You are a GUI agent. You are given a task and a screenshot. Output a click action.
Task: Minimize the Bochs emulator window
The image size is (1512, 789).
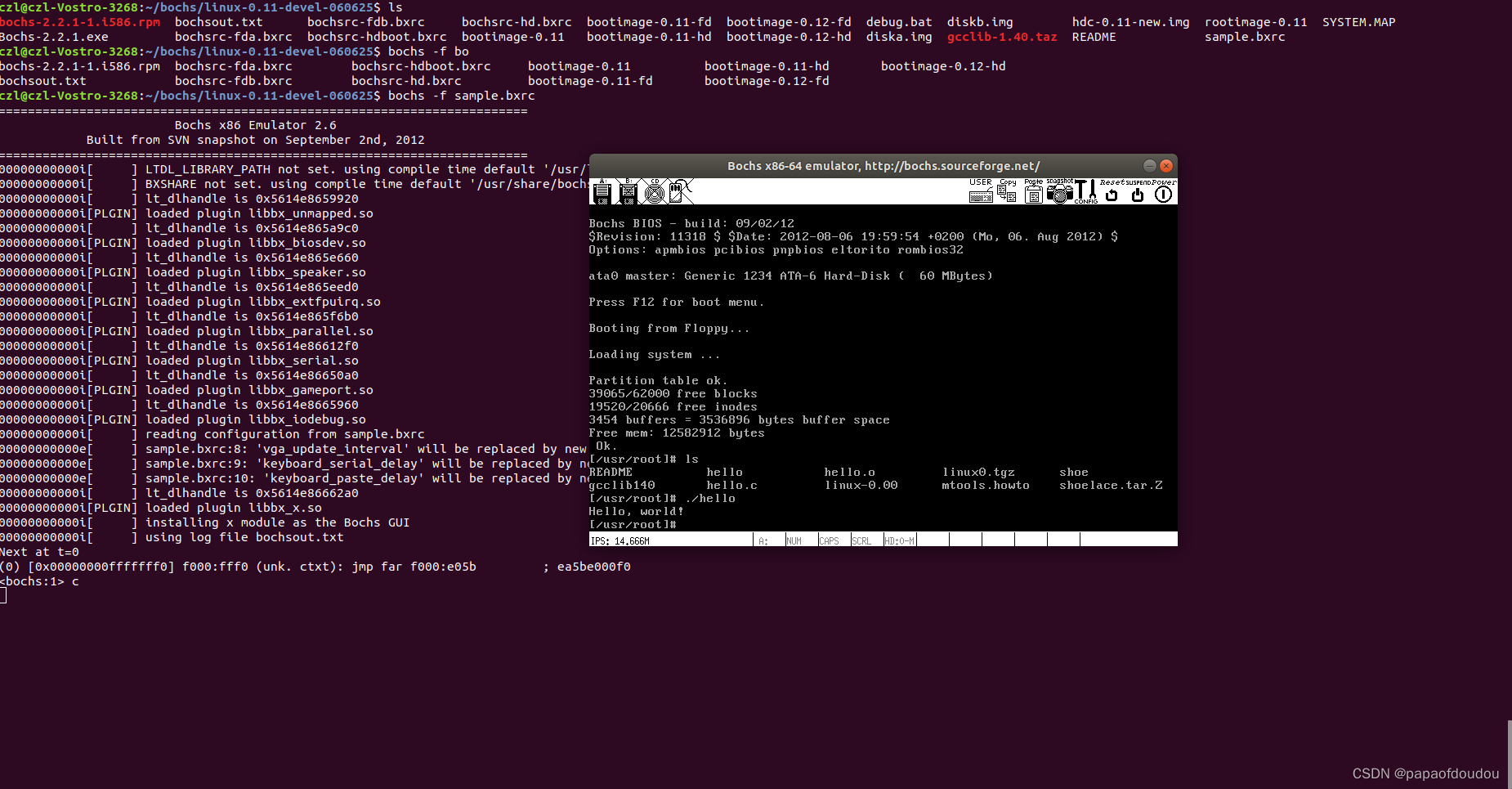(x=1149, y=165)
